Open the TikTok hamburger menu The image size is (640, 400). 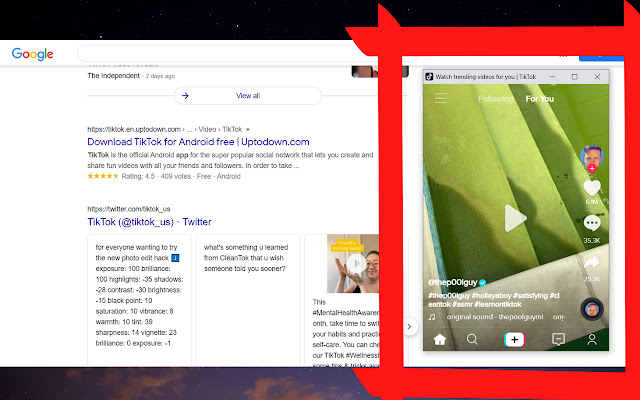tap(440, 99)
